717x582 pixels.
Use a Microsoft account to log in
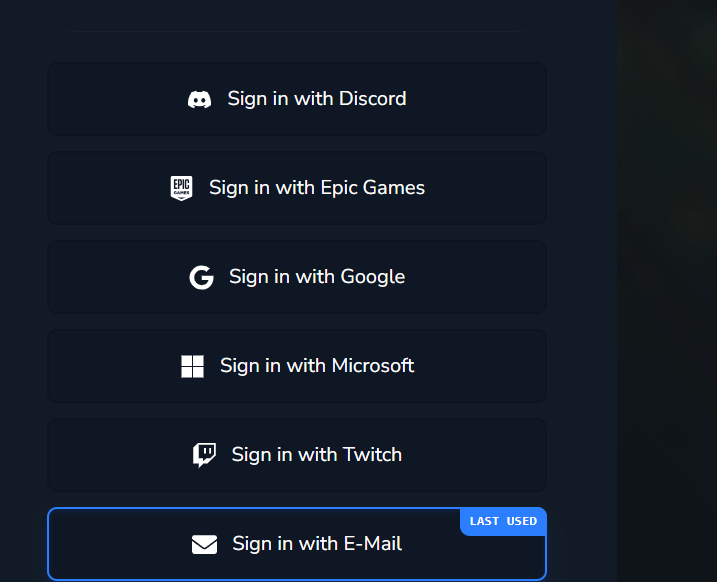click(297, 366)
